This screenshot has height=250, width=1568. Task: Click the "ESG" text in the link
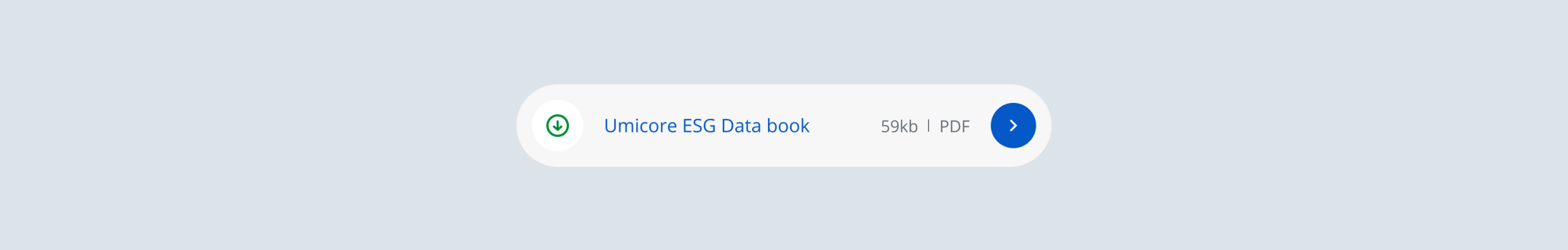pyautogui.click(x=699, y=126)
